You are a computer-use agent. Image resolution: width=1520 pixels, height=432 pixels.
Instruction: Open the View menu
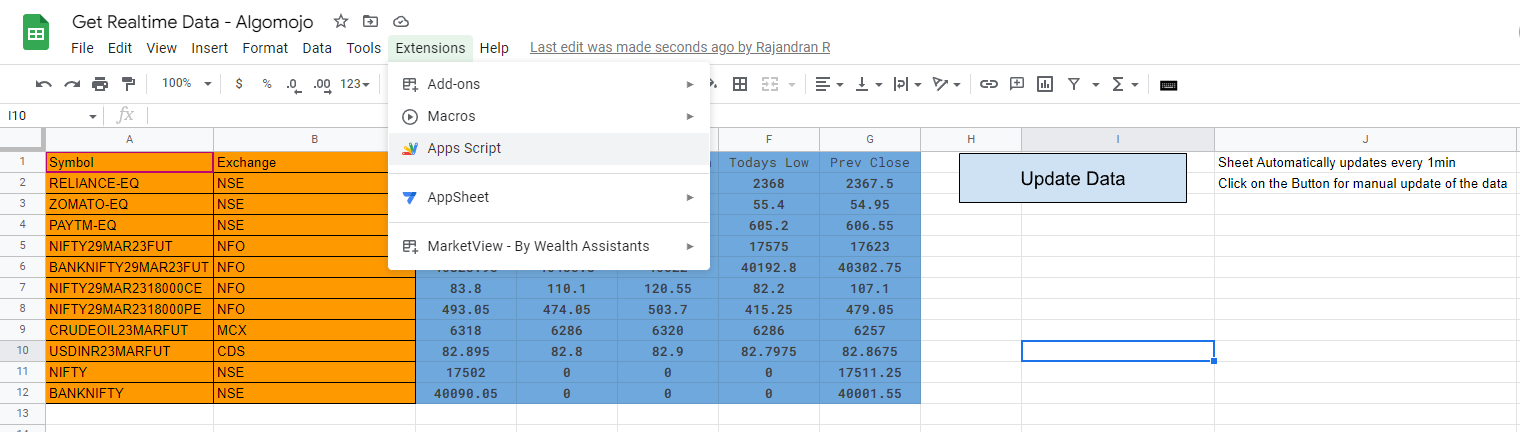(x=162, y=48)
